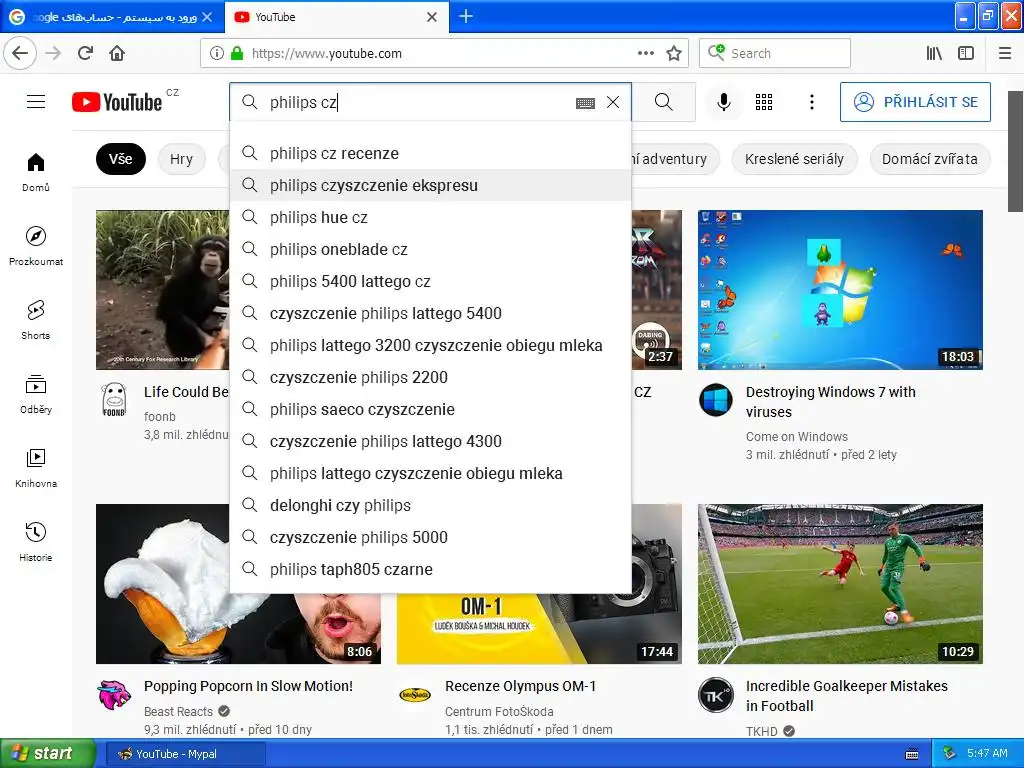Click the chimpanzee video thumbnail

coord(163,290)
